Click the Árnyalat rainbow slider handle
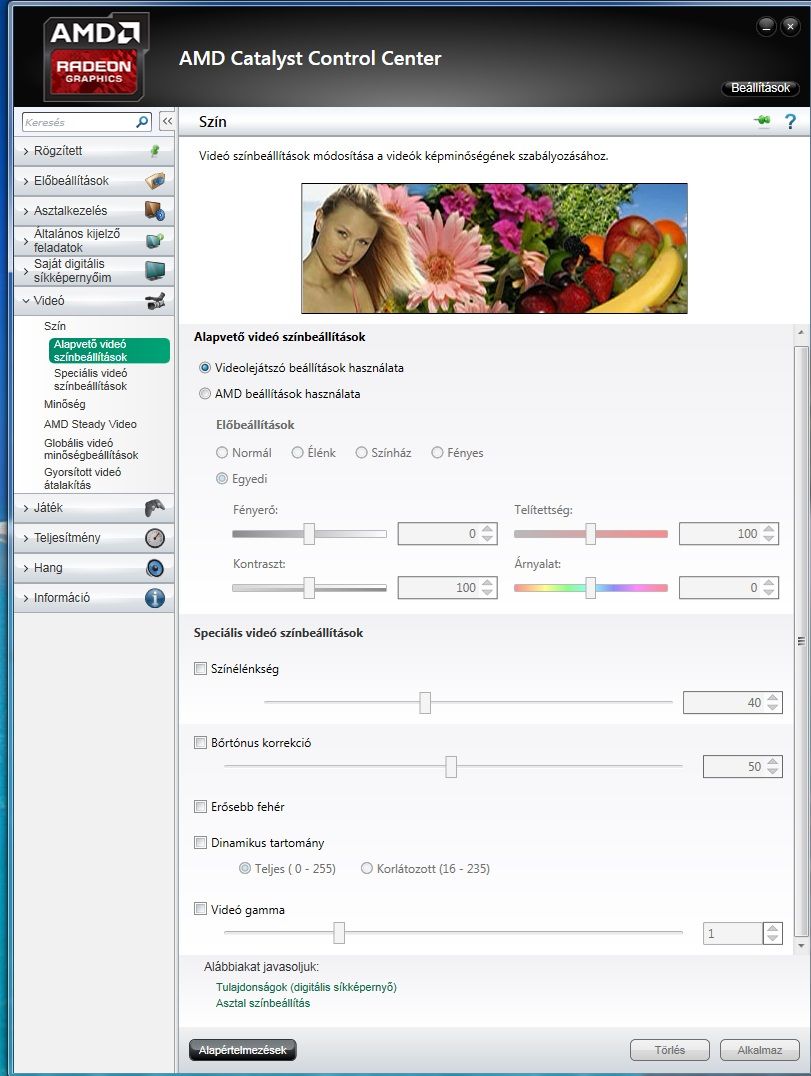811x1076 pixels. [x=591, y=587]
